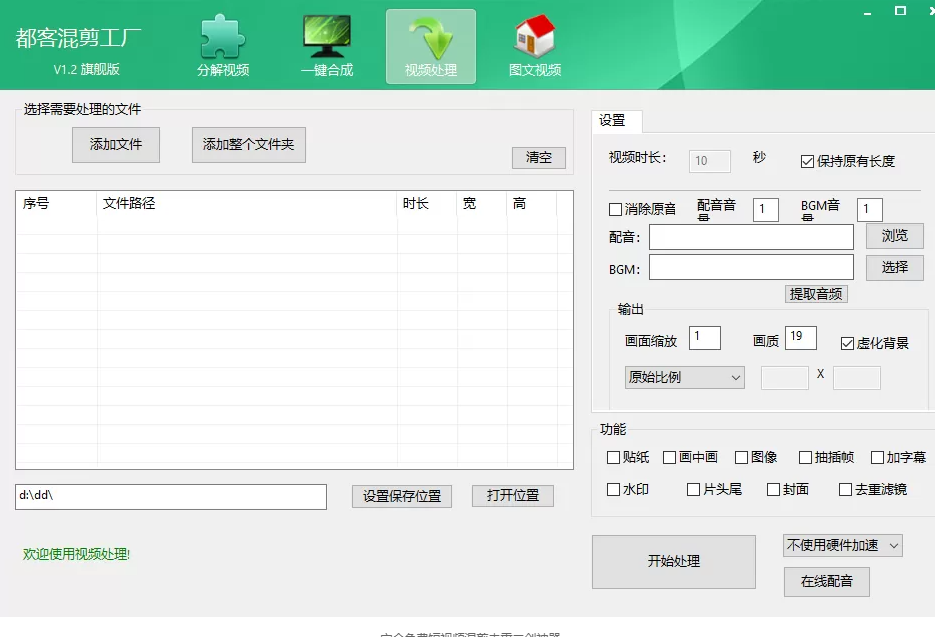The height and width of the screenshot is (637, 935).
Task: Click 打开位置 button
Action: 513,495
